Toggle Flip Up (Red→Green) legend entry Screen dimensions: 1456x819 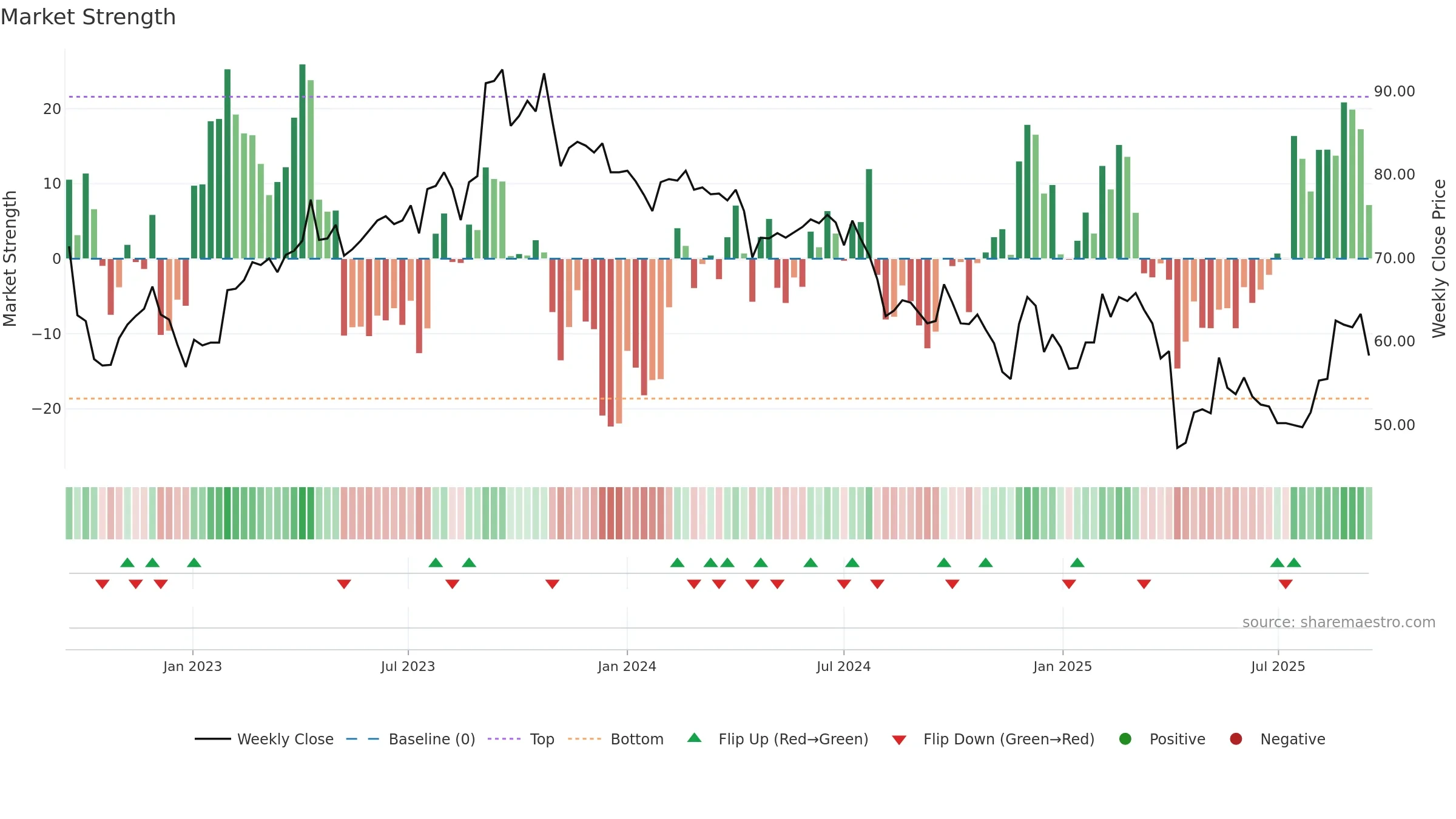tap(778, 739)
